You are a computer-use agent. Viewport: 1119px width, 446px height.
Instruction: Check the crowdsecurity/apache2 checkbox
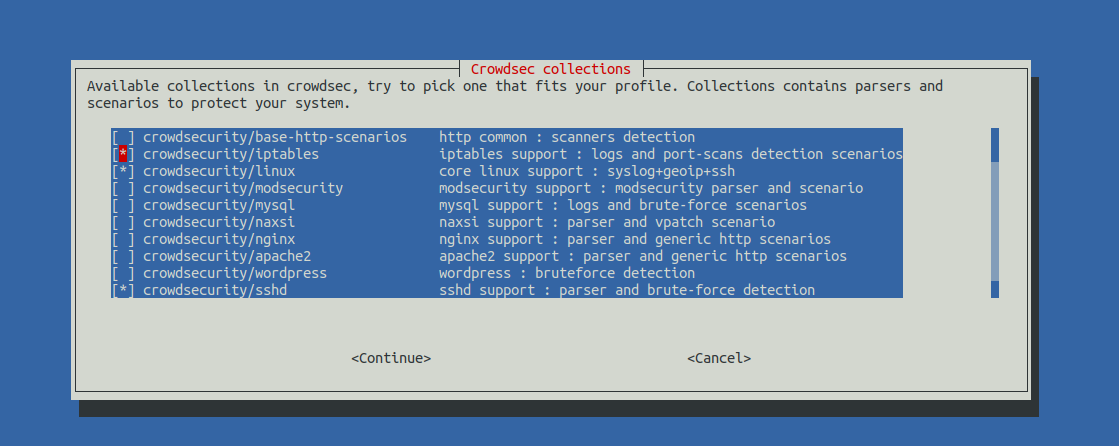tap(123, 256)
